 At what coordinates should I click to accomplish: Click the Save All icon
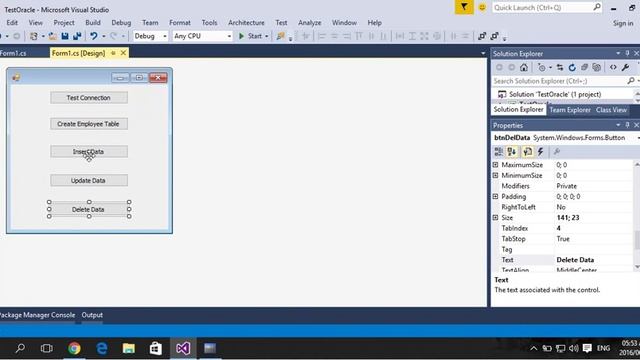[77, 36]
